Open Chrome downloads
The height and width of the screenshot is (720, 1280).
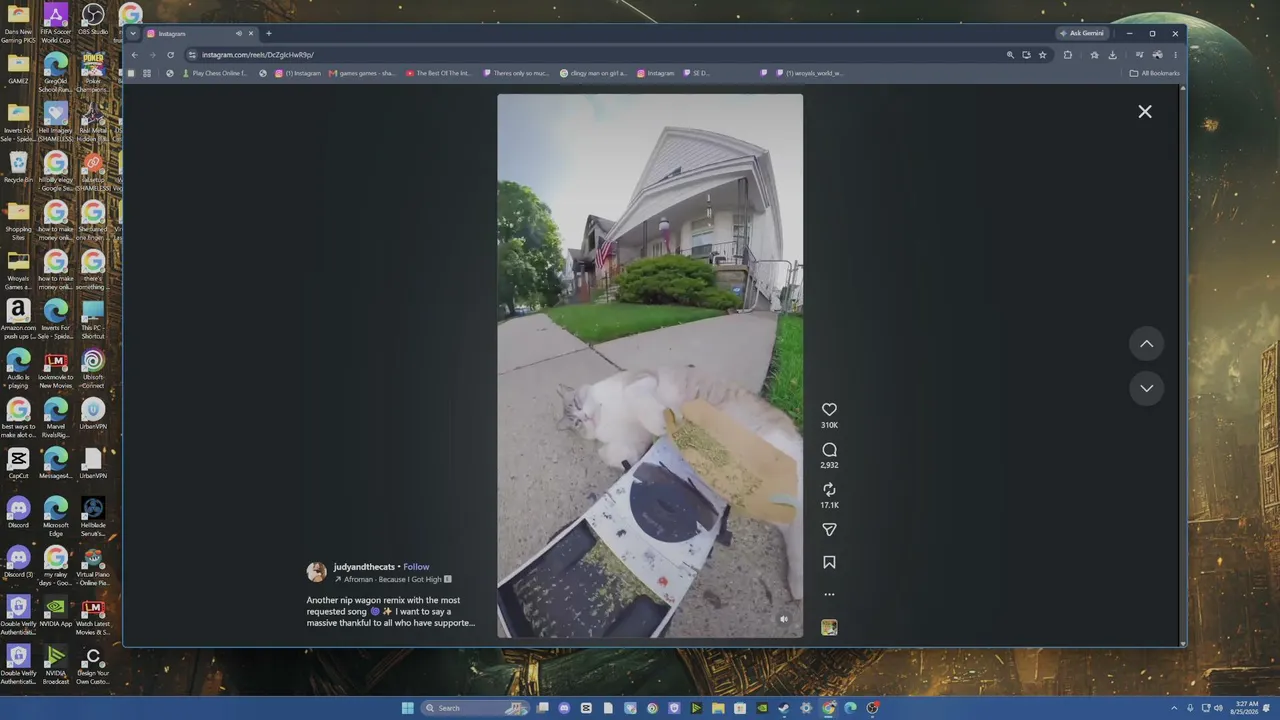pos(1112,55)
